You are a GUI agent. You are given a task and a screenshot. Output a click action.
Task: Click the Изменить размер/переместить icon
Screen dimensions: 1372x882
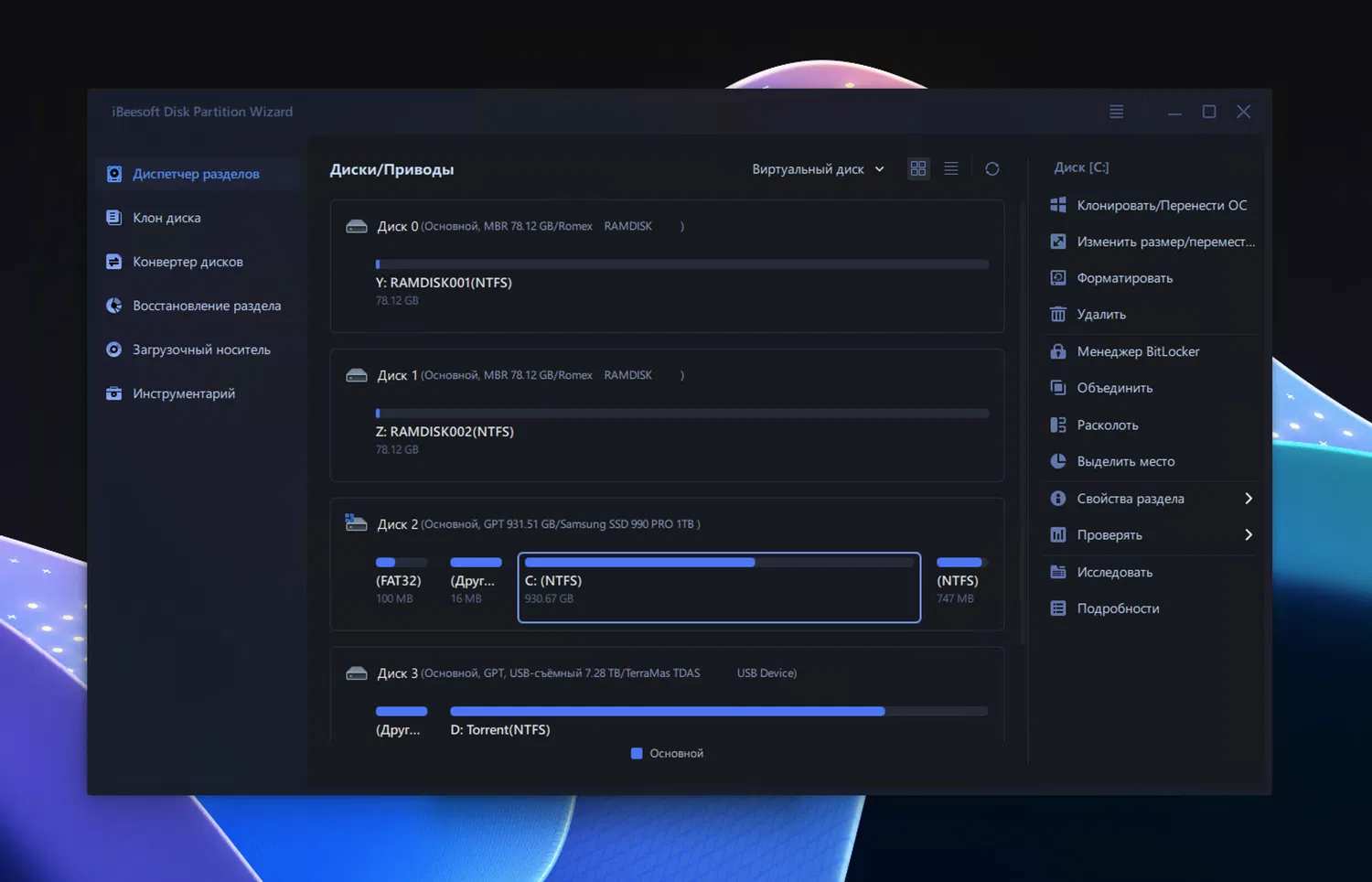pyautogui.click(x=1058, y=242)
